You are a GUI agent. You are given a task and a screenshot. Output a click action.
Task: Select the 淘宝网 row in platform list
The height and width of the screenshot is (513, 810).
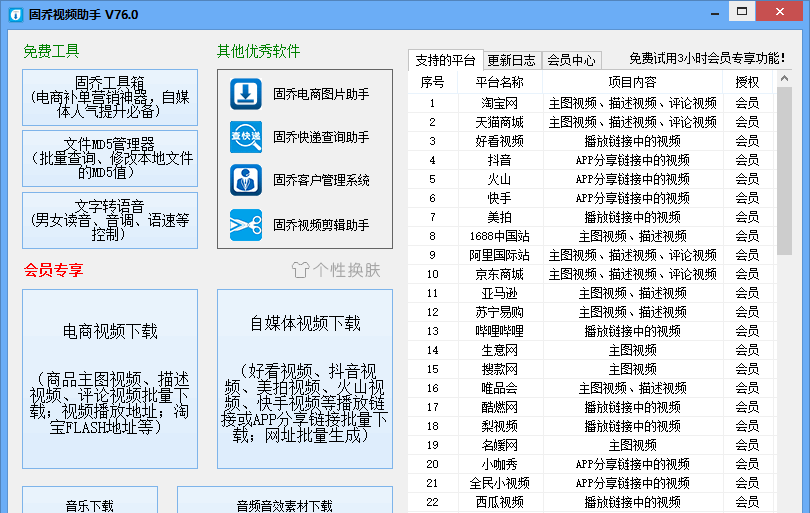tap(499, 103)
